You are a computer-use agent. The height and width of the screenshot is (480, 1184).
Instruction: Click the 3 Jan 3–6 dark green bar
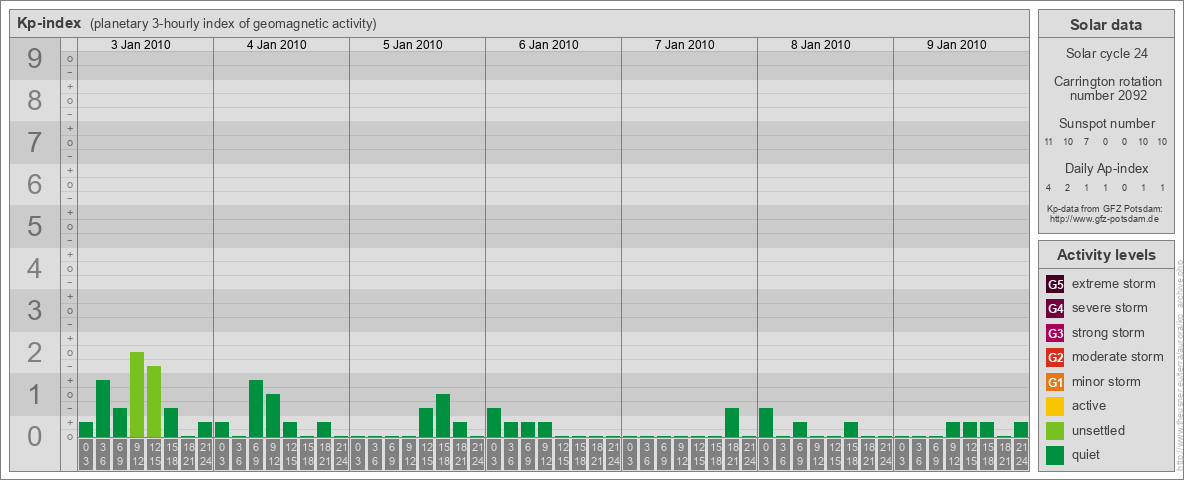click(103, 408)
